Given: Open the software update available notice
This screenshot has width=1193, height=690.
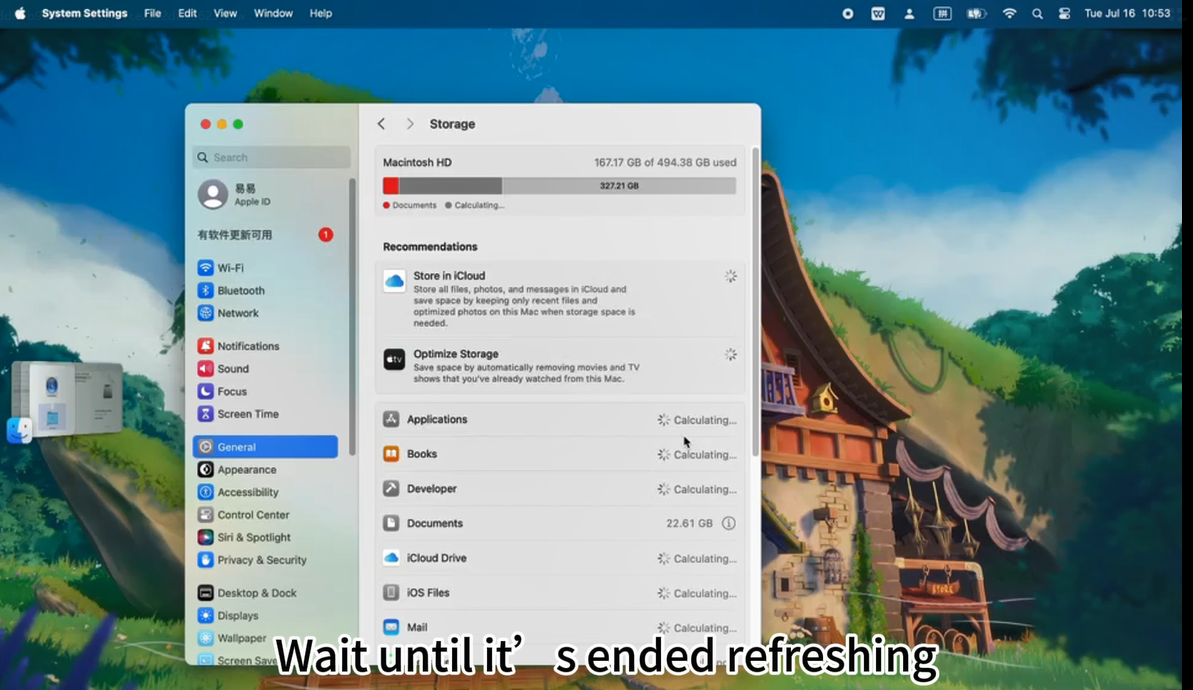Looking at the screenshot, I should (266, 235).
